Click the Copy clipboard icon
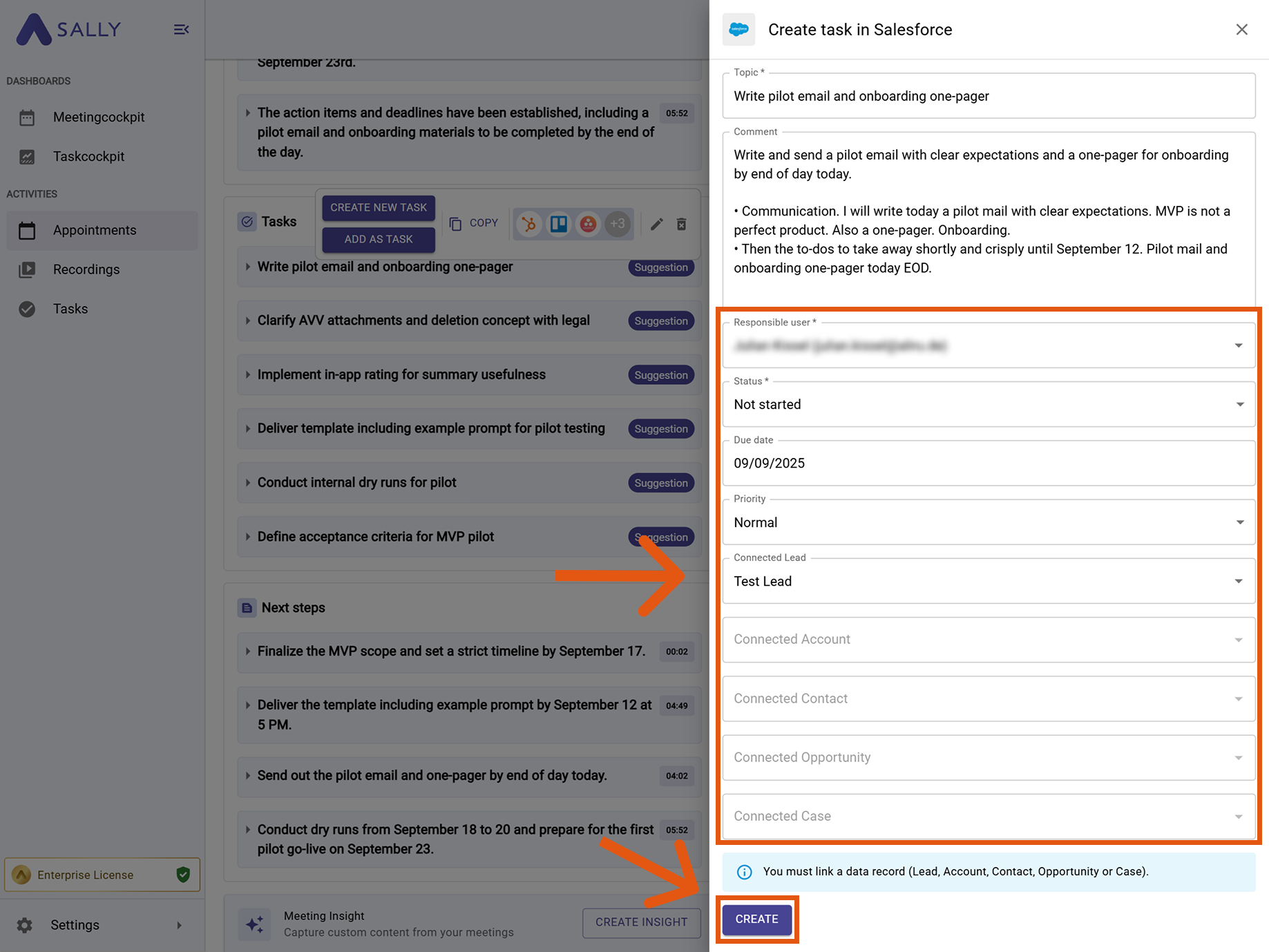Screen dimensions: 1269x952 455,224
